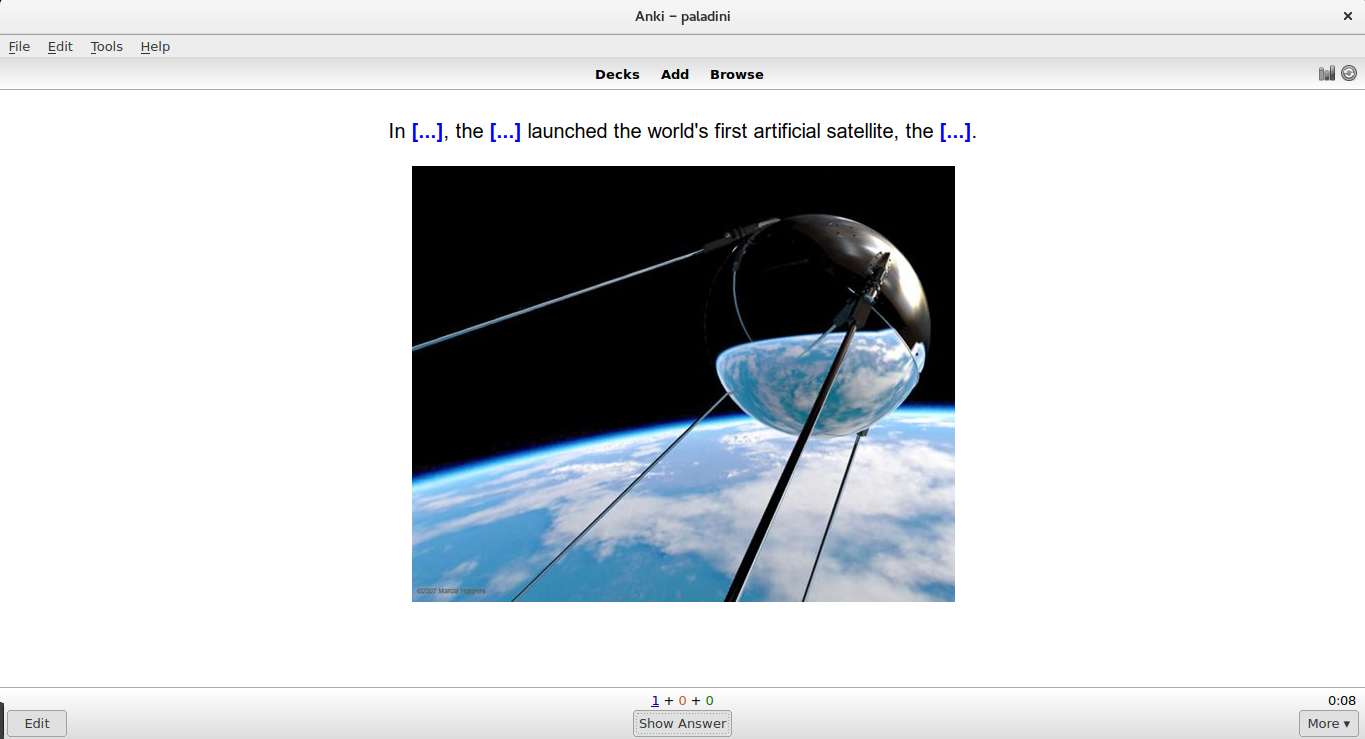Image resolution: width=1365 pixels, height=739 pixels.
Task: Click the blue new-card count '1'
Action: click(655, 701)
